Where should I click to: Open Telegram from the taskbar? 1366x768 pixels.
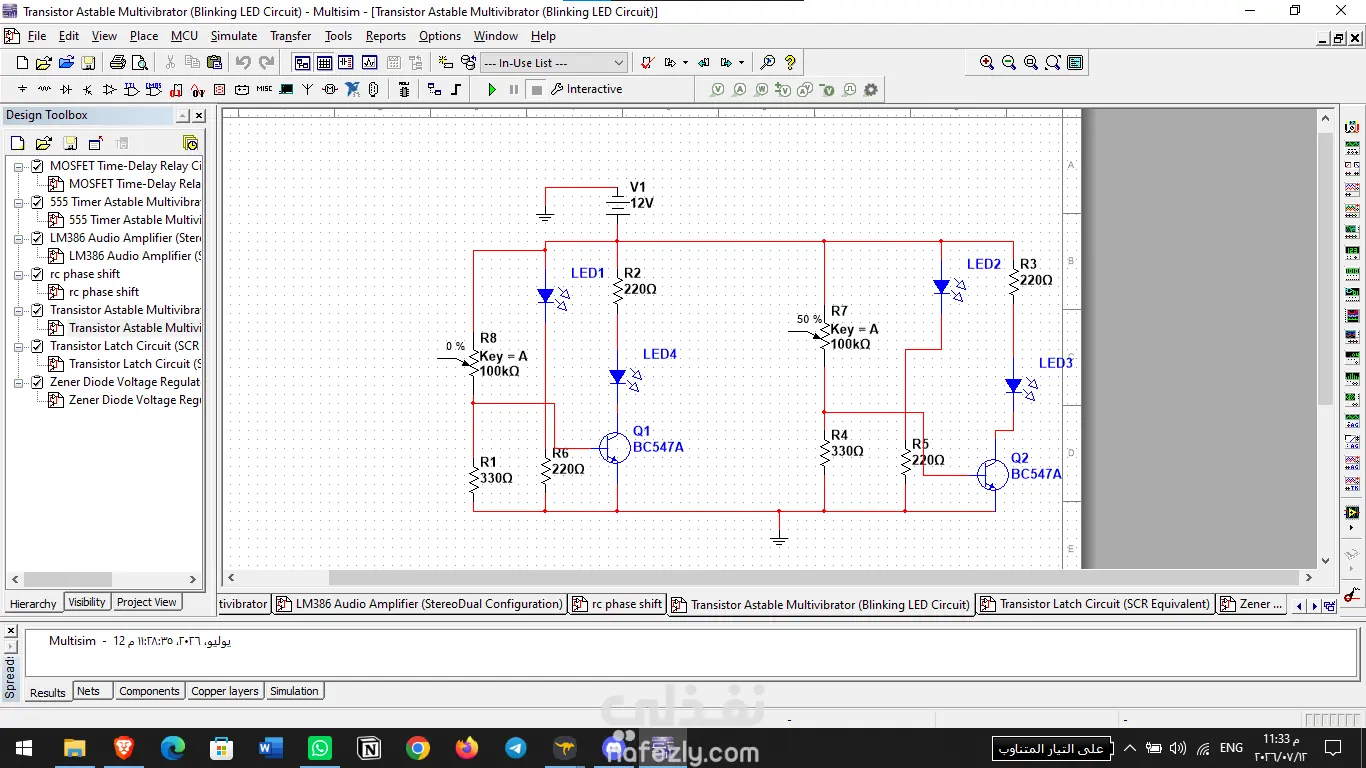point(516,748)
